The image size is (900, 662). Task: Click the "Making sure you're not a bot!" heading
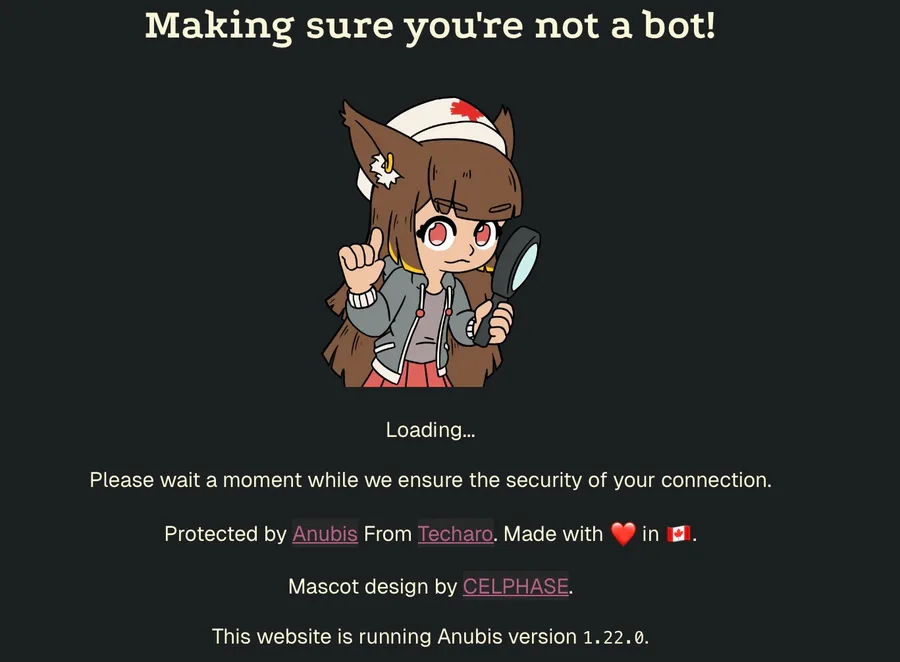tap(430, 26)
